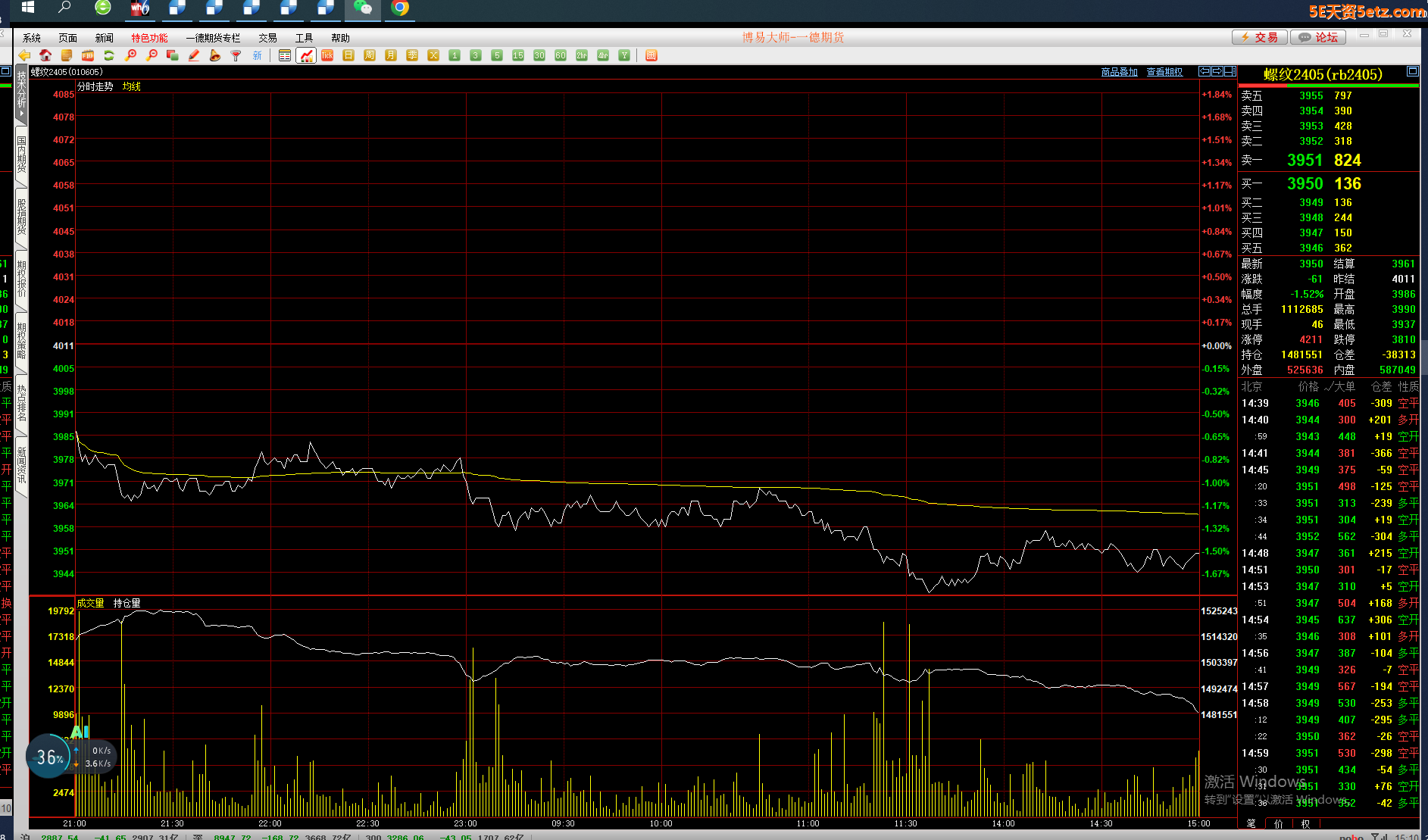Viewport: 1428px width, 840px height.
Task: Open the Tick chart view icon
Action: pos(327,55)
